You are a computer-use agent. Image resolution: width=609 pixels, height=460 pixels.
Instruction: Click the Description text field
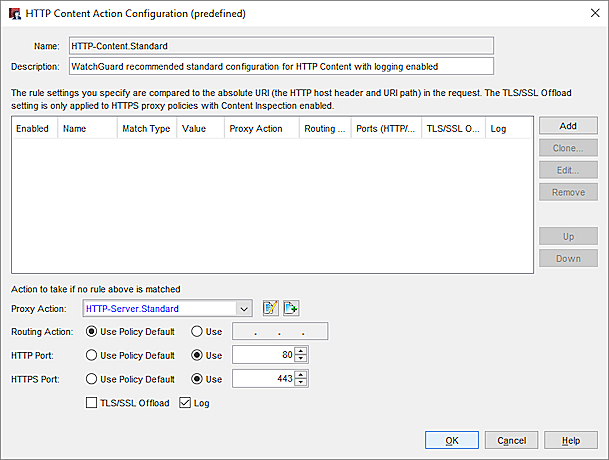(280, 66)
